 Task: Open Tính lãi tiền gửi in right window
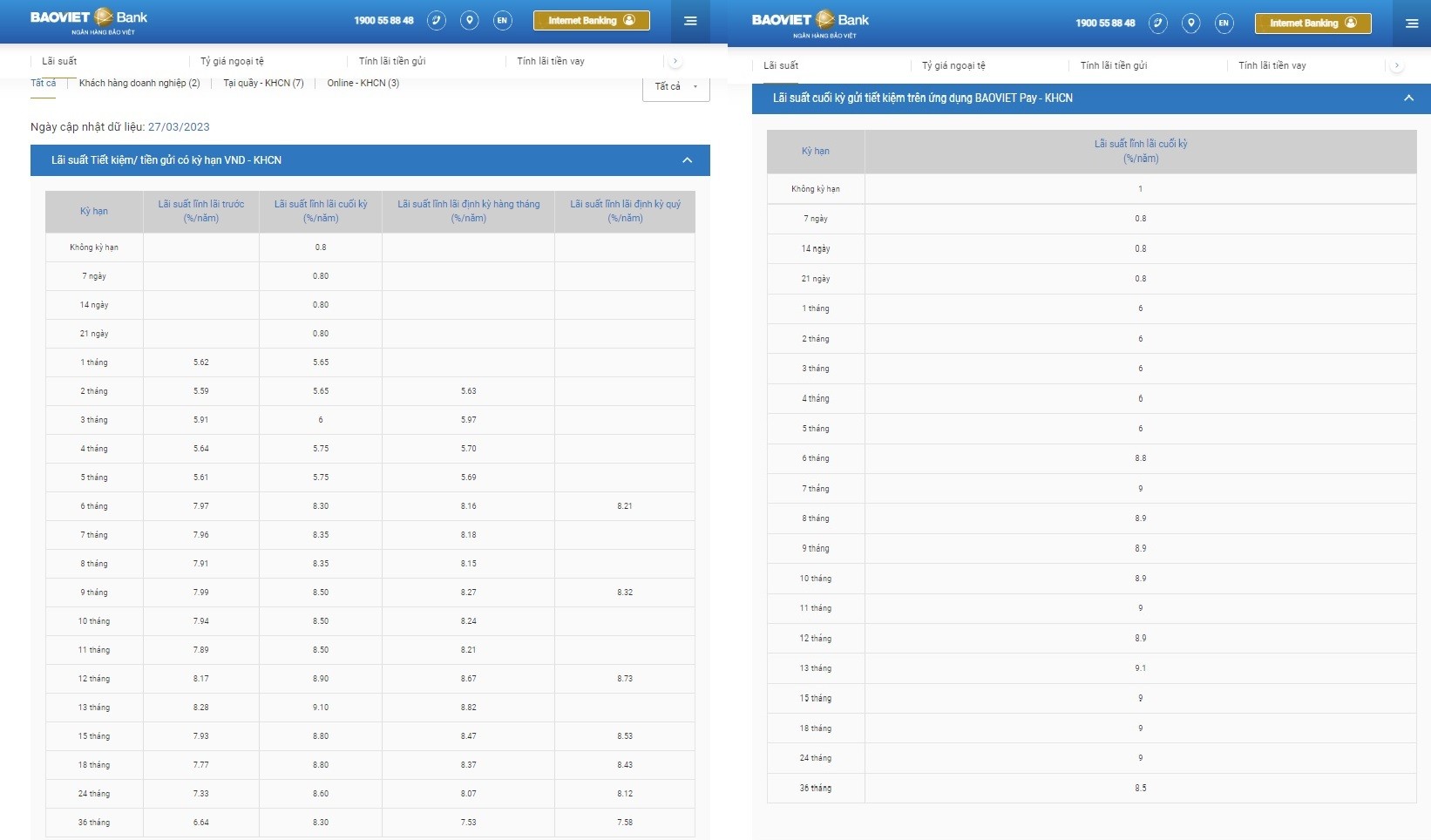[1114, 65]
